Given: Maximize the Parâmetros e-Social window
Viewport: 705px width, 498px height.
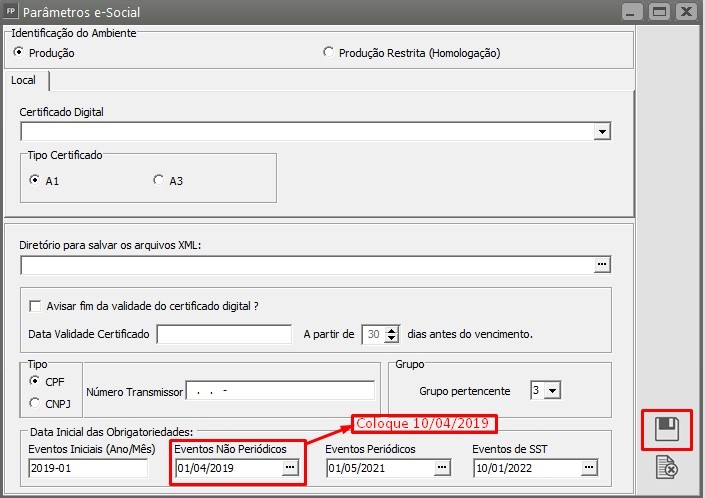Looking at the screenshot, I should click(660, 12).
